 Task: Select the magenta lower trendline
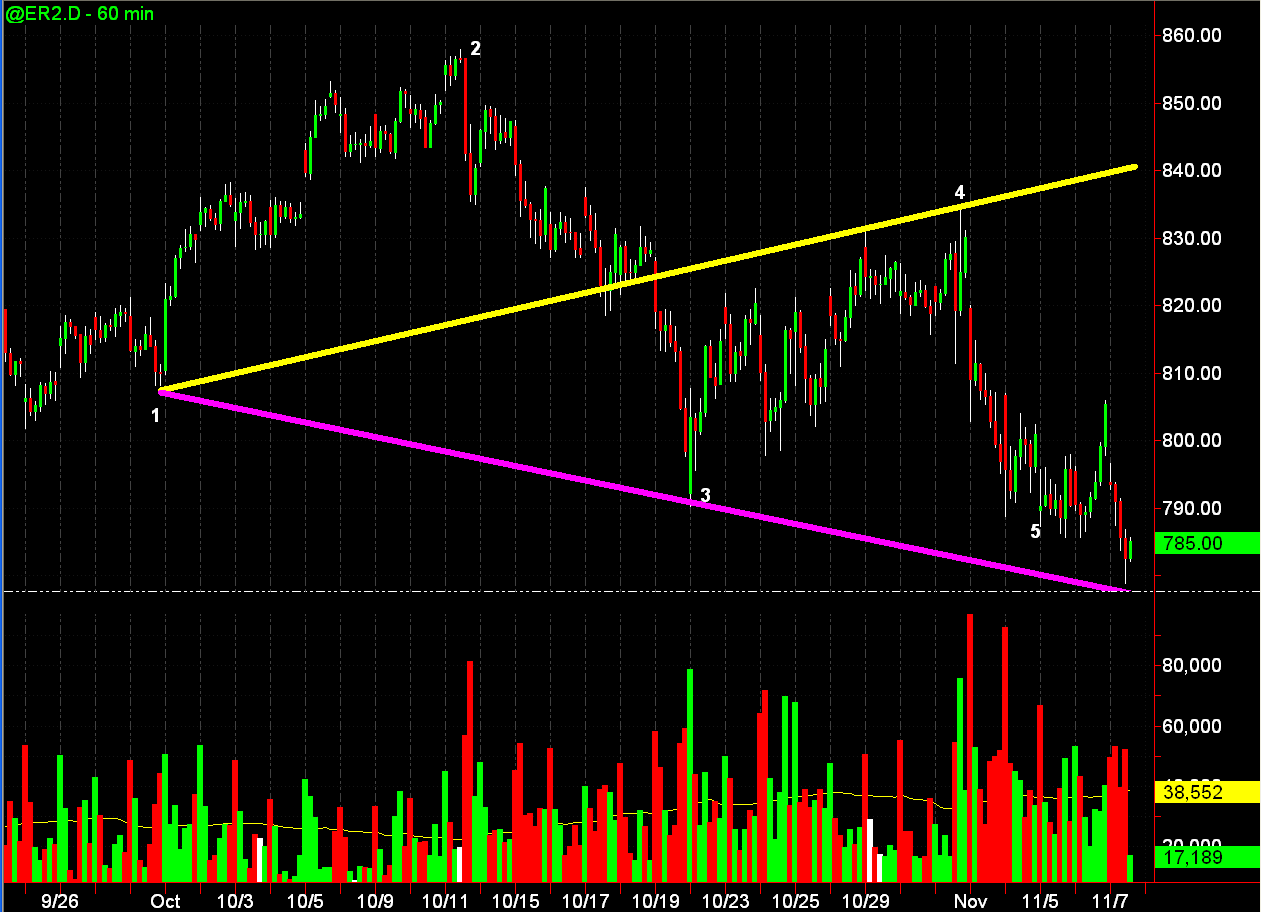(645, 490)
